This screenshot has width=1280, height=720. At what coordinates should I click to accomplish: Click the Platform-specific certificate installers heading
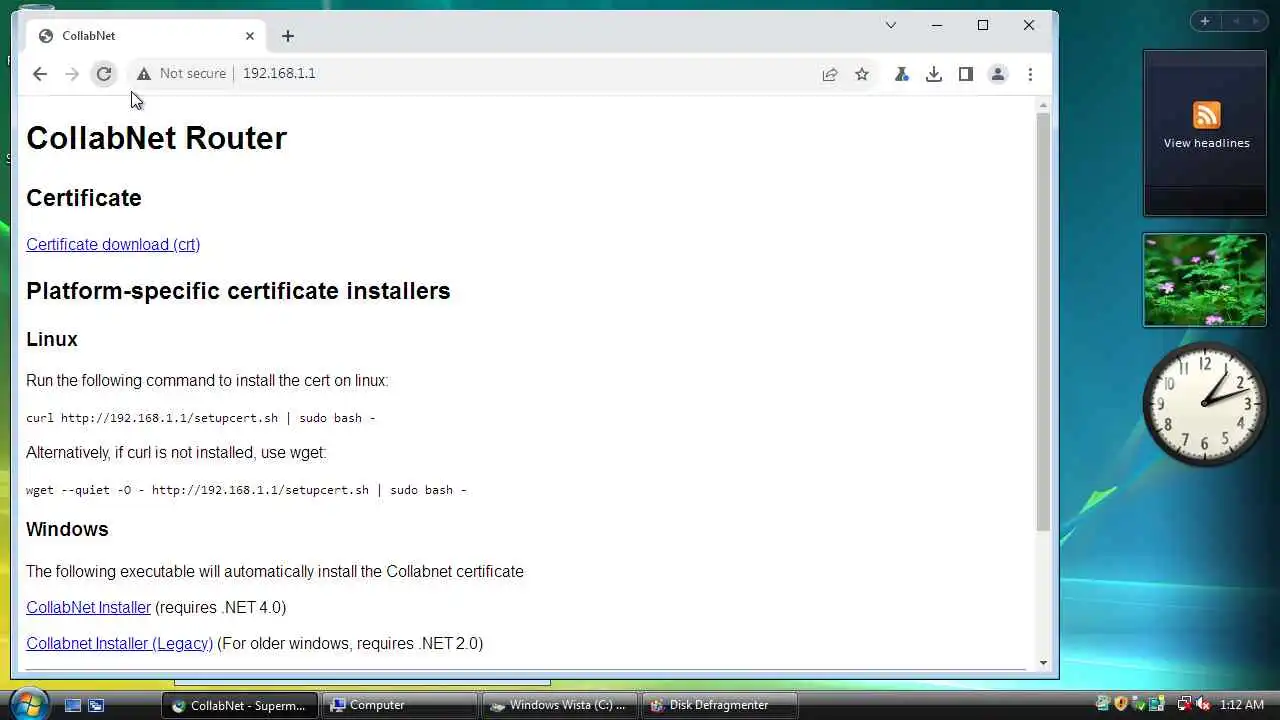(x=238, y=291)
